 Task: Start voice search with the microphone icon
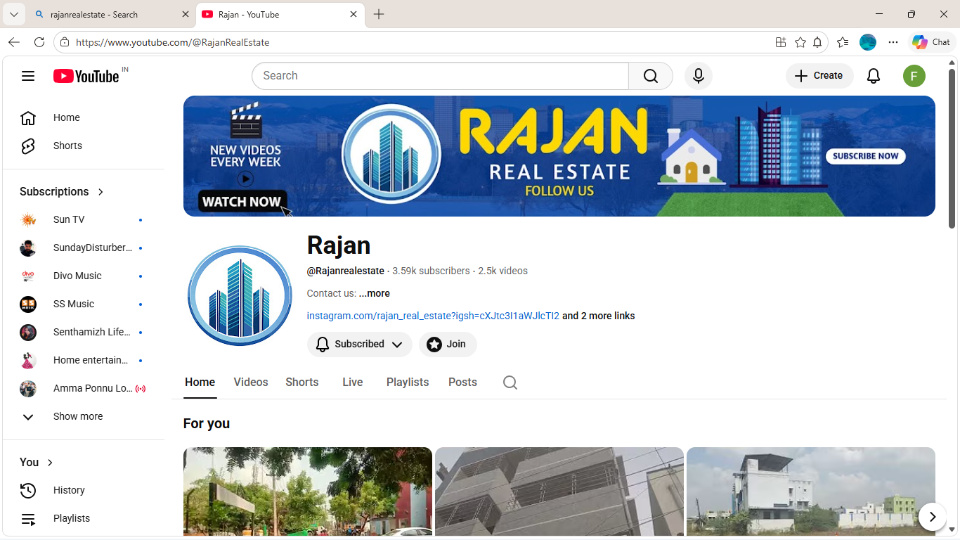698,76
